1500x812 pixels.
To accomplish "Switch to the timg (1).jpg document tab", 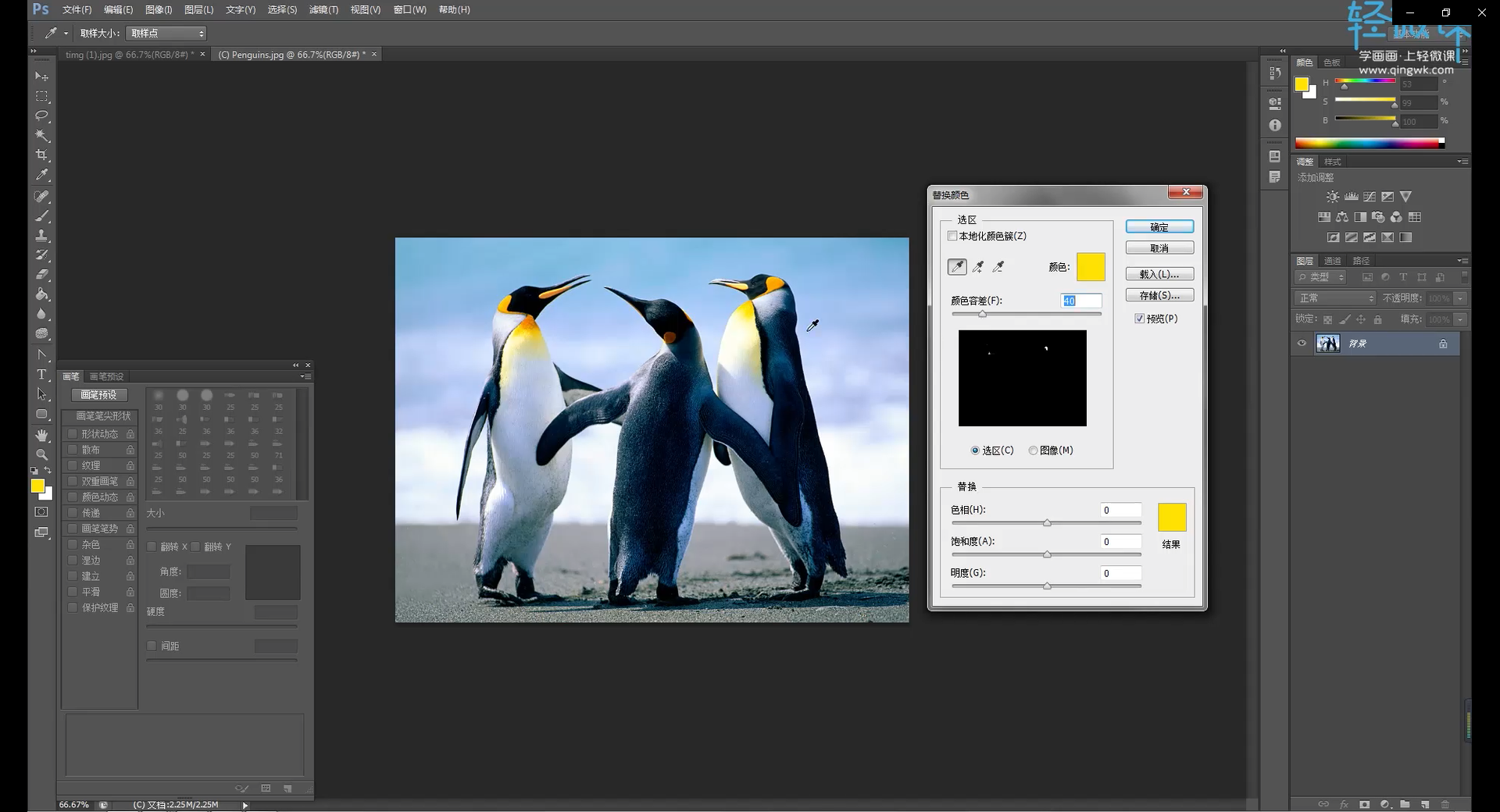I will (x=130, y=55).
